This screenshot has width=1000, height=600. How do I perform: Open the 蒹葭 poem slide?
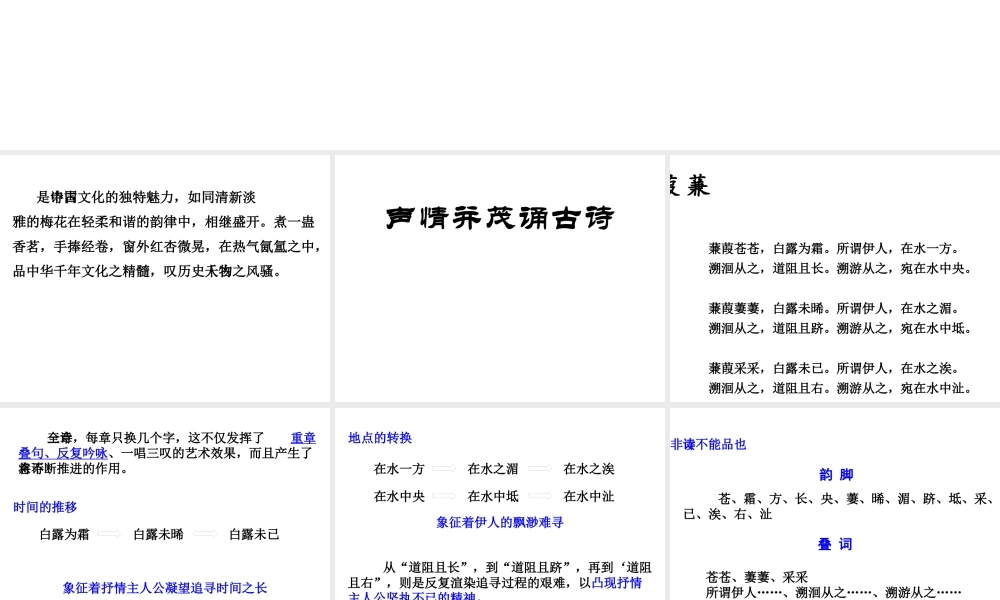click(x=835, y=278)
